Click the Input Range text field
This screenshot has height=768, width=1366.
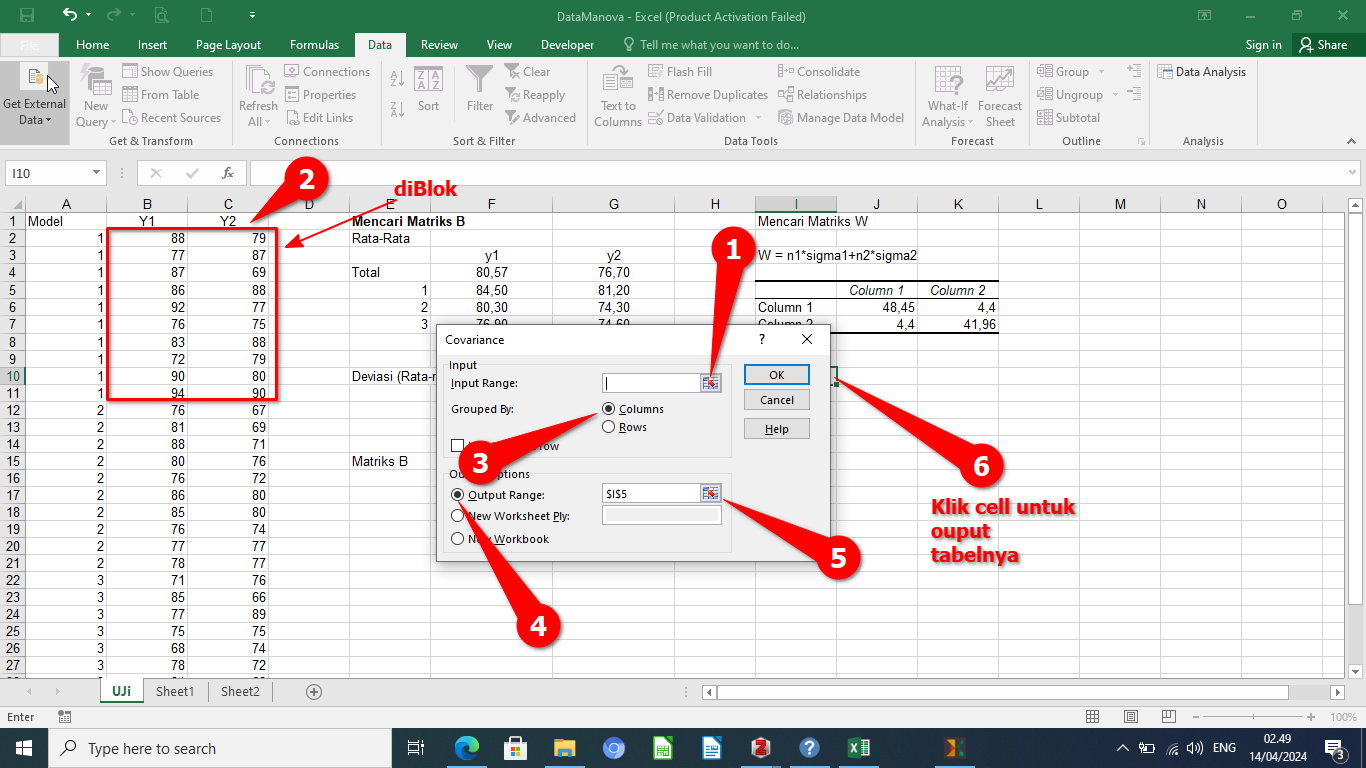pos(650,383)
